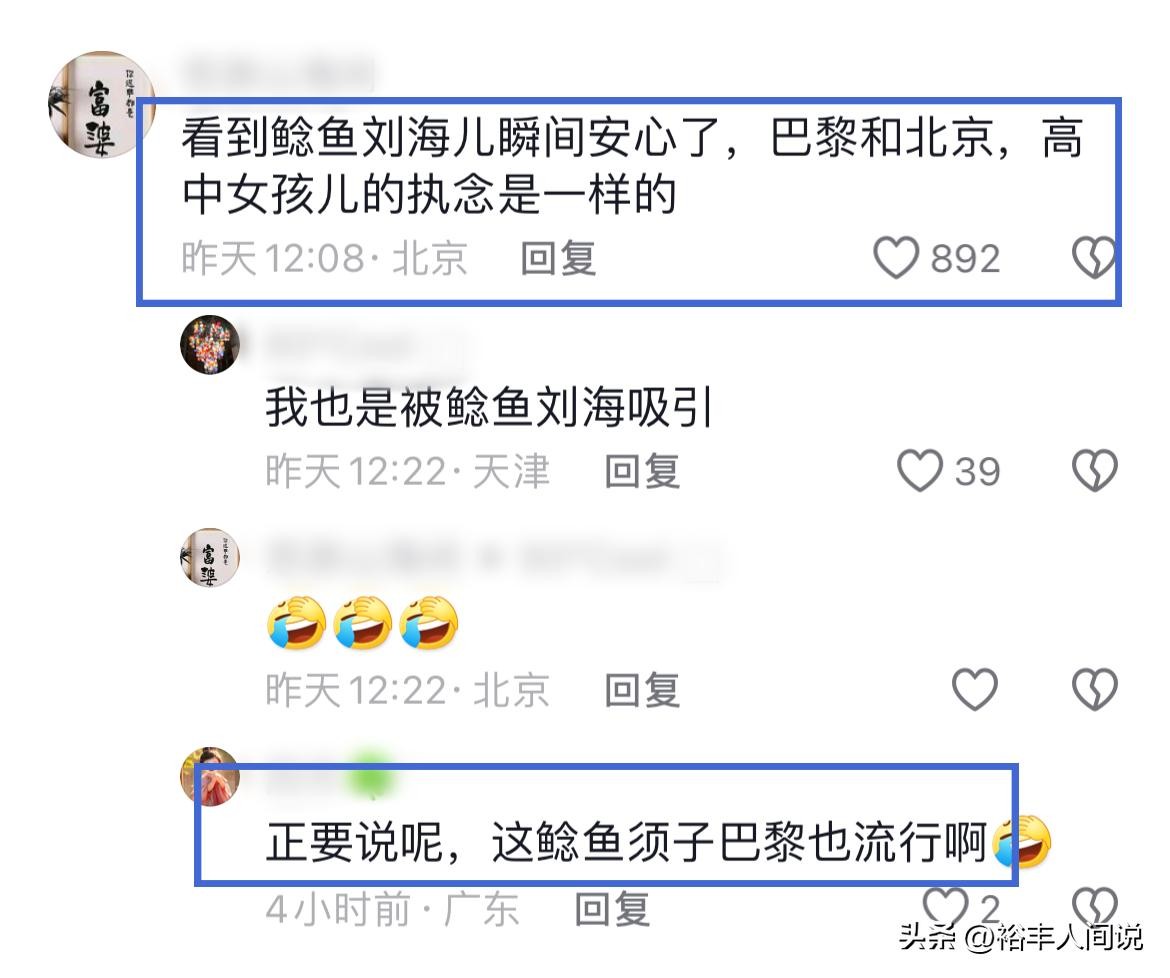Like the laughing emoji reply from Beijing

click(975, 689)
